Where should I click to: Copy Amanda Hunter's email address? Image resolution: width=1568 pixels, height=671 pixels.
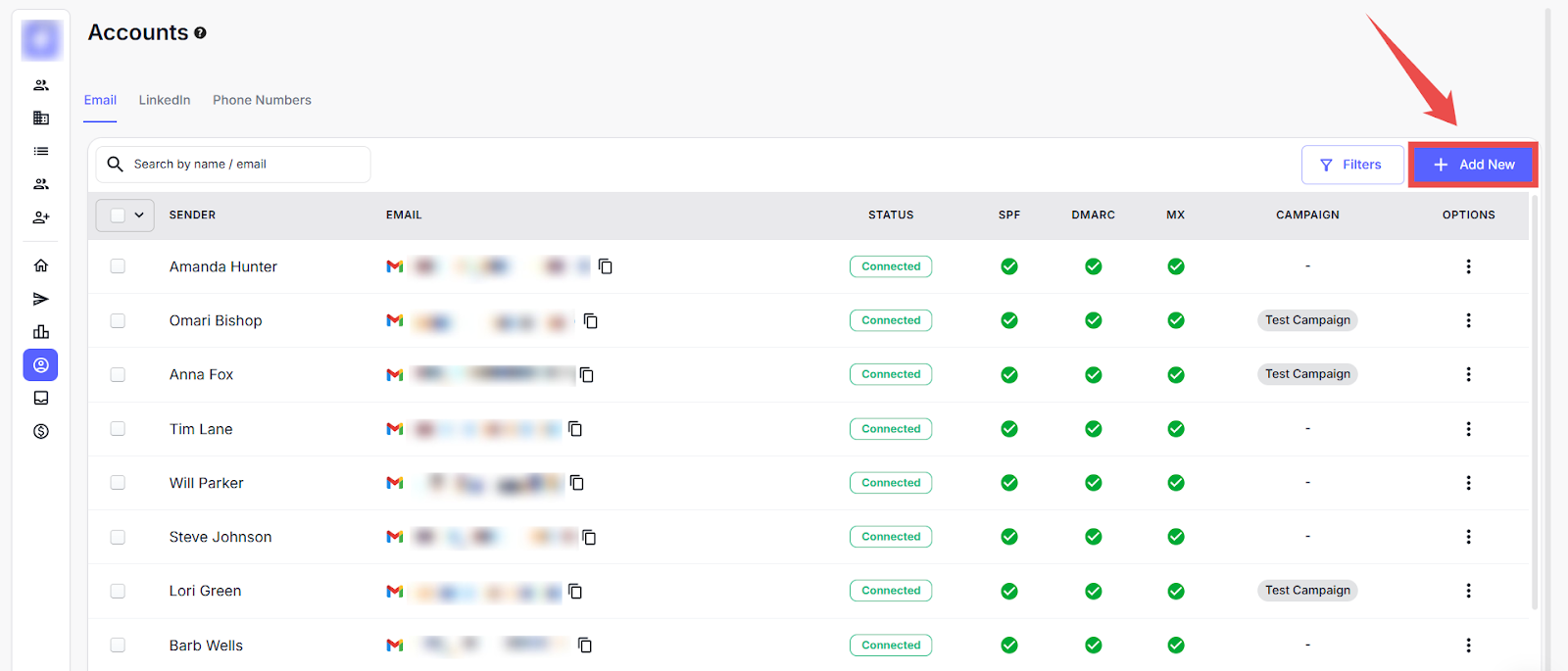click(606, 266)
